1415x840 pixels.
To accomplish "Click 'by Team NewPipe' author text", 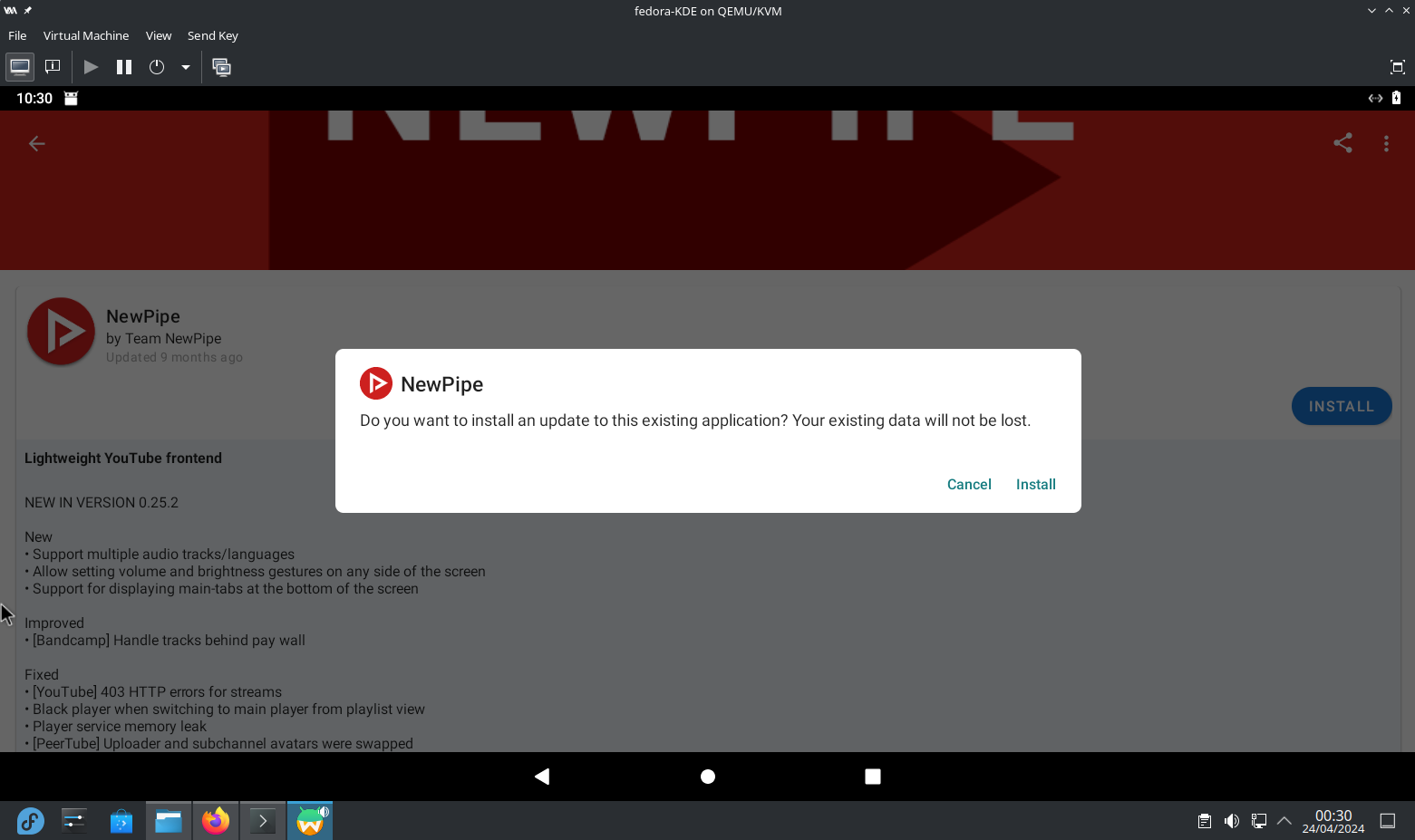I will point(163,338).
